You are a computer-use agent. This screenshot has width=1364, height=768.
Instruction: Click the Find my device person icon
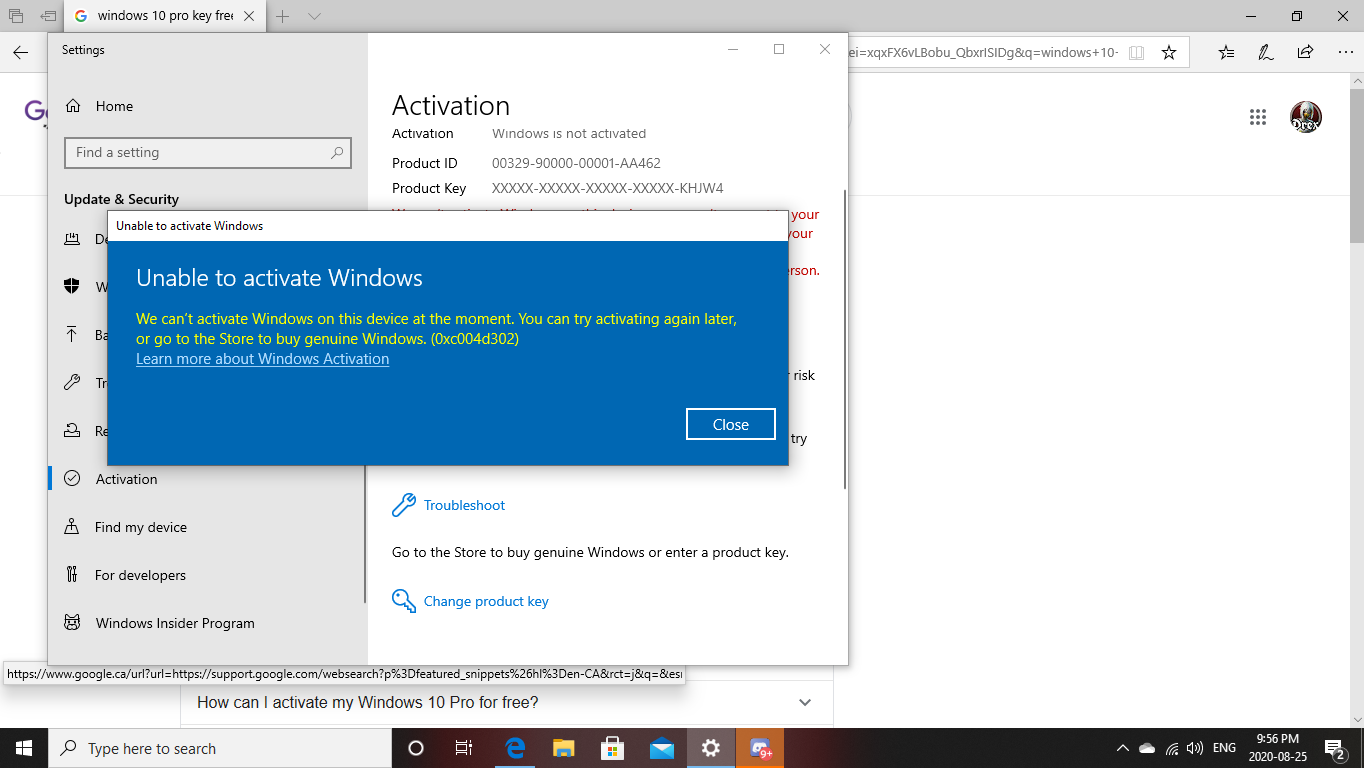pos(72,526)
